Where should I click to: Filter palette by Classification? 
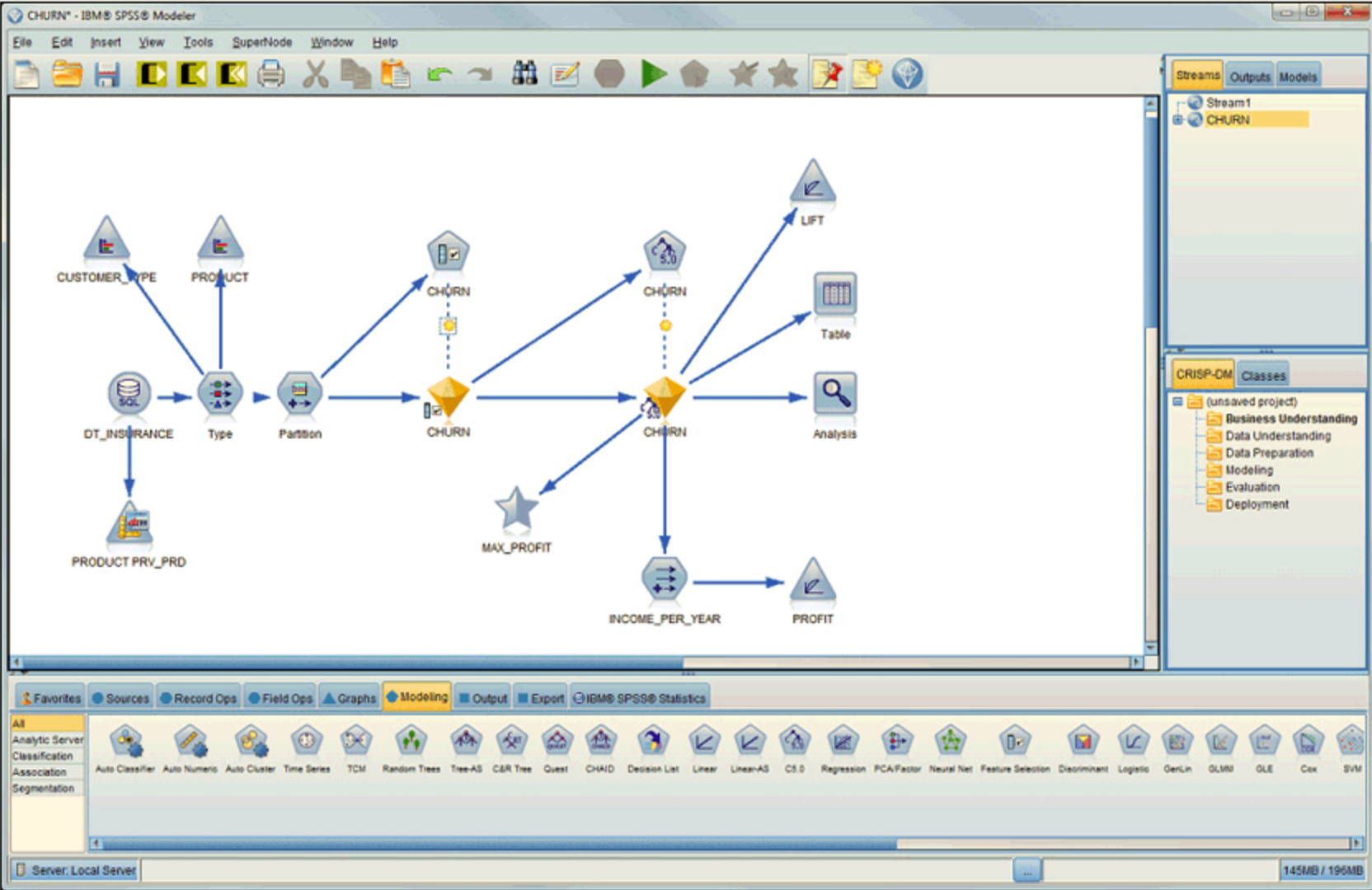pyautogui.click(x=47, y=756)
